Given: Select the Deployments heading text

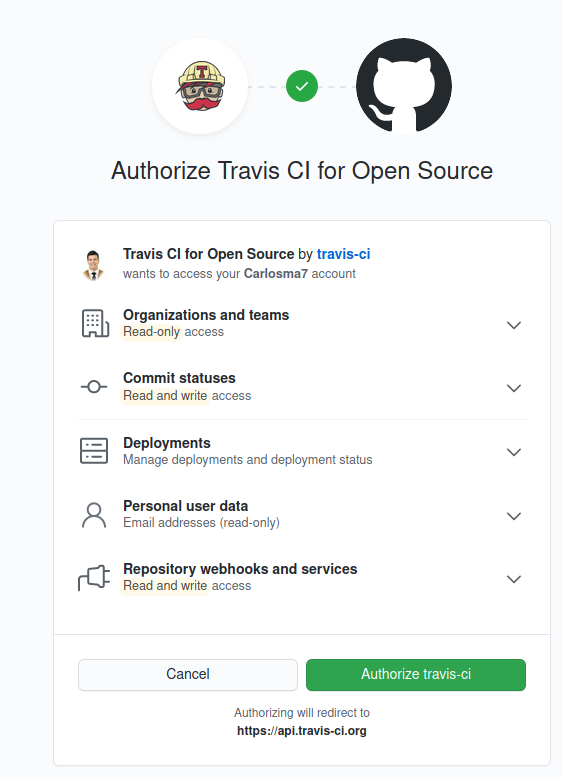Looking at the screenshot, I should [x=167, y=443].
